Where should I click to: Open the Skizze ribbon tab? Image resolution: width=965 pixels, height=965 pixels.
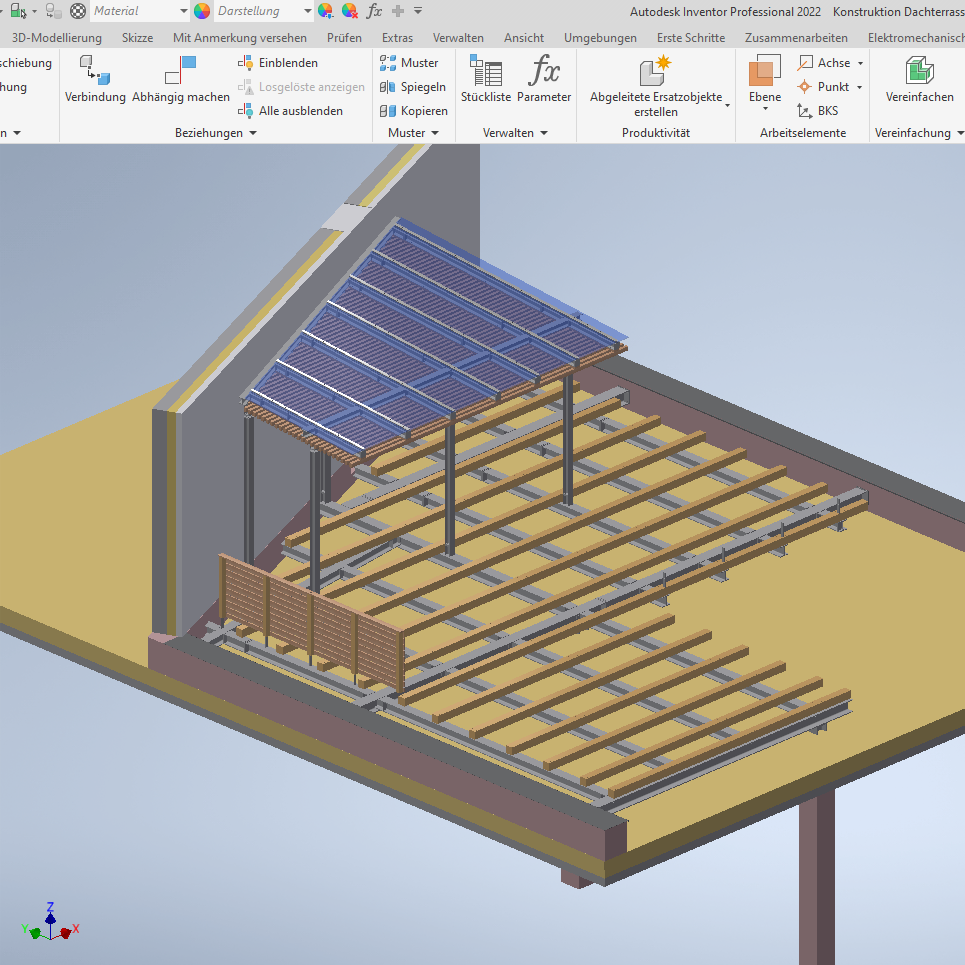coord(137,38)
